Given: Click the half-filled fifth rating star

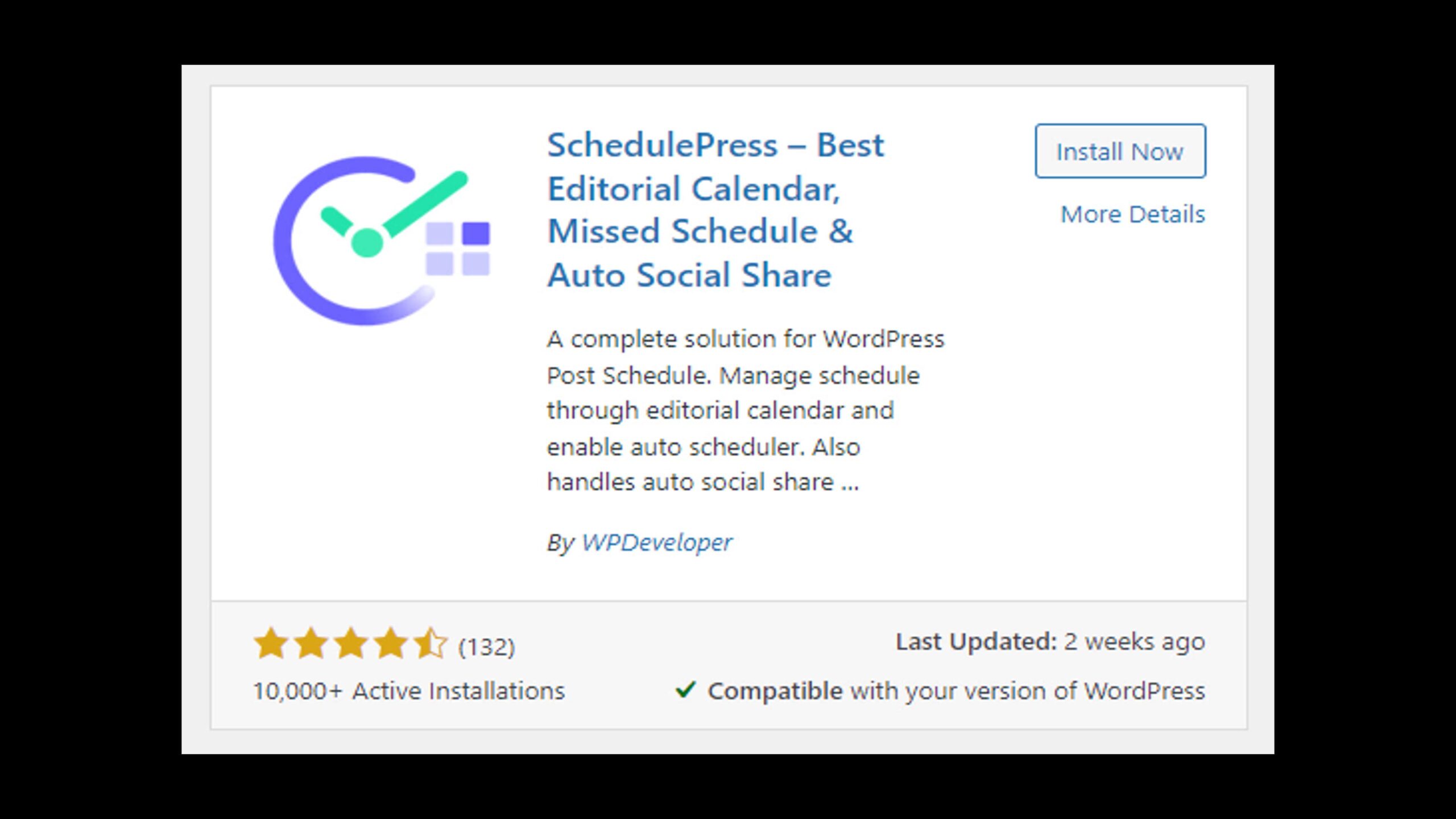Looking at the screenshot, I should click(431, 644).
